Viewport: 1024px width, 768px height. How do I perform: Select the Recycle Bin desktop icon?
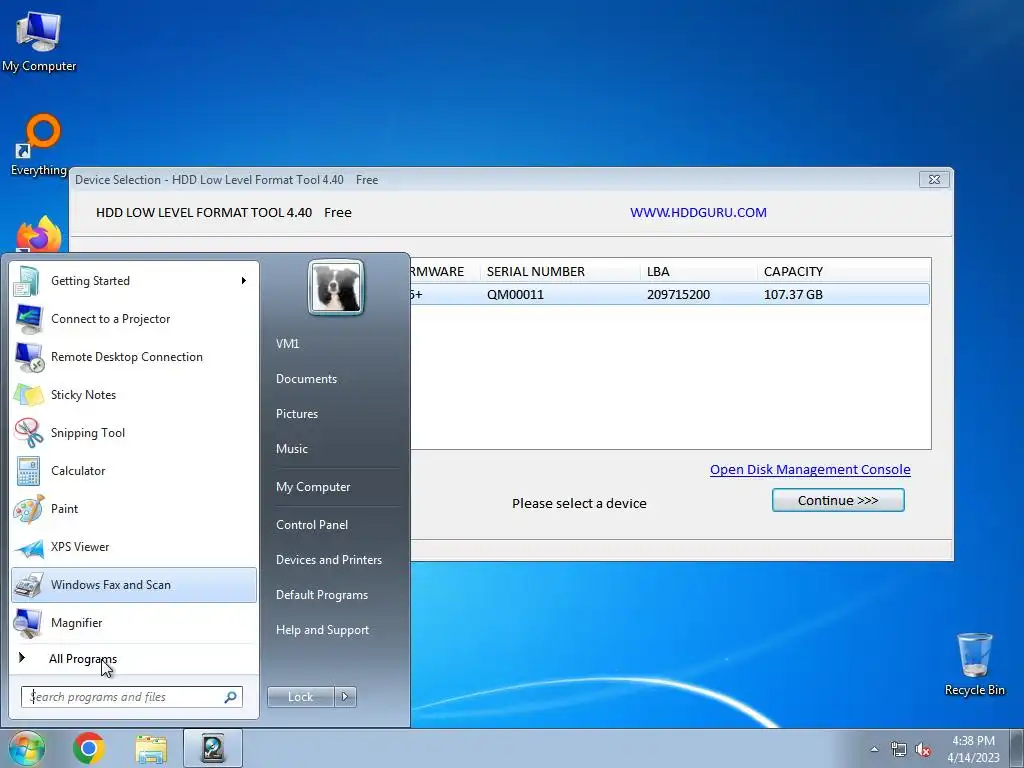974,664
